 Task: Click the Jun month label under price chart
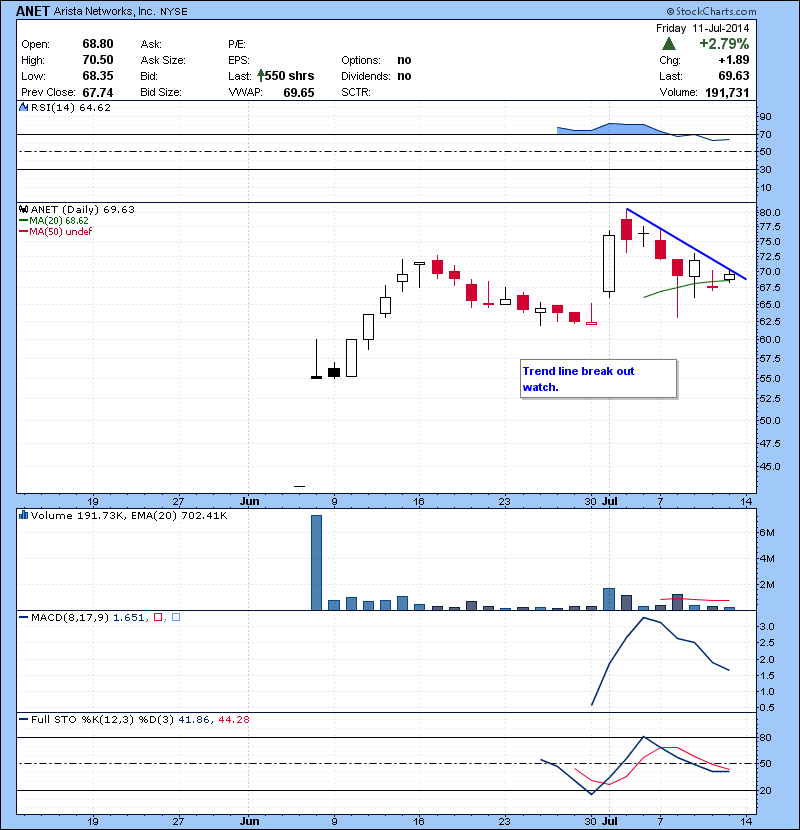249,501
